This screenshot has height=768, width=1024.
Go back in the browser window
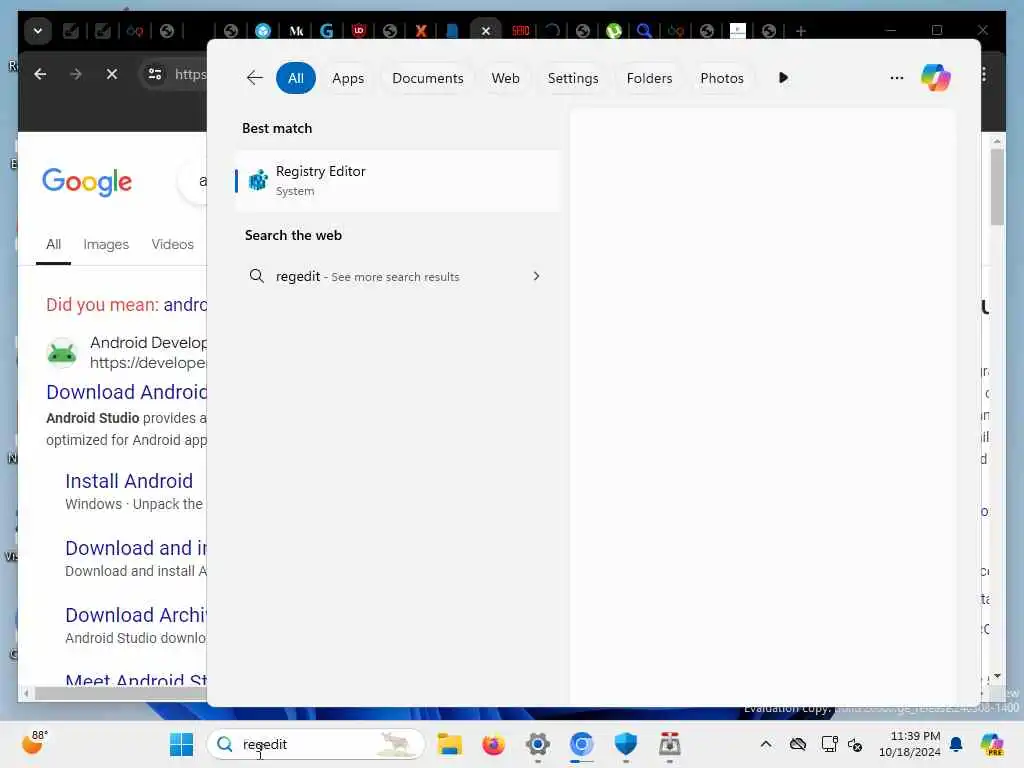click(40, 74)
